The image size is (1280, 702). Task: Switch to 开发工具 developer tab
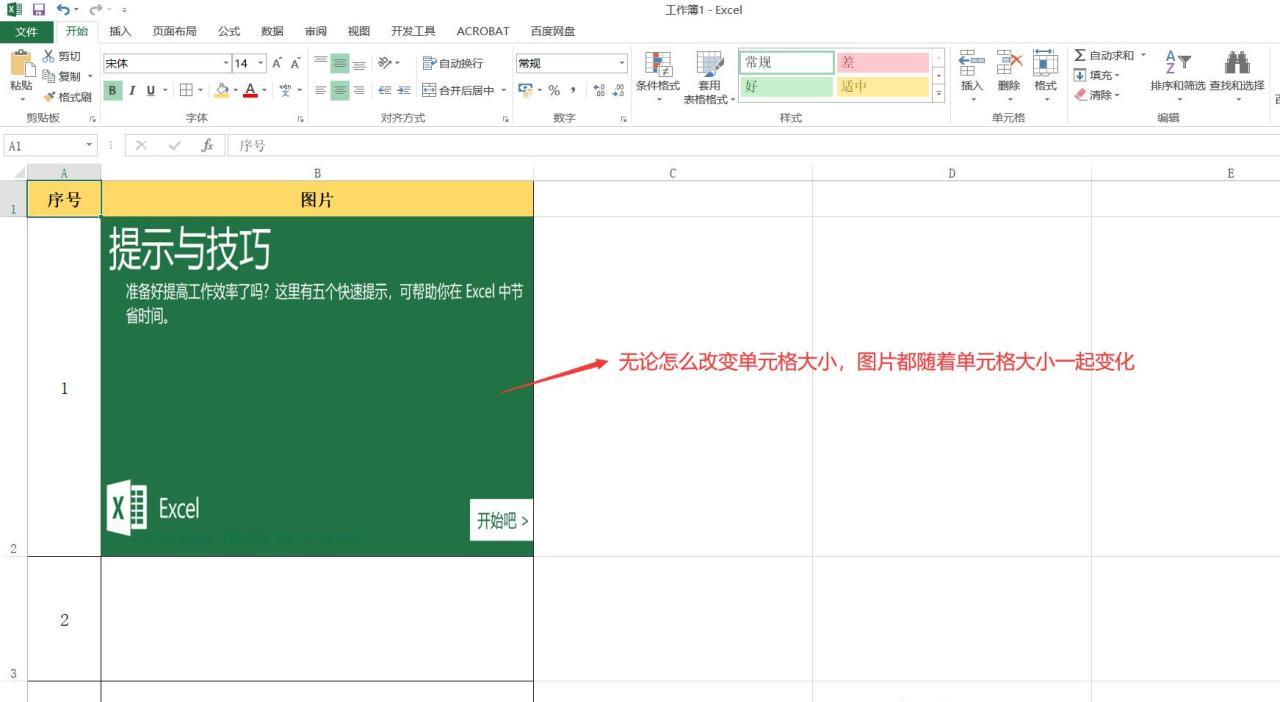click(x=413, y=32)
